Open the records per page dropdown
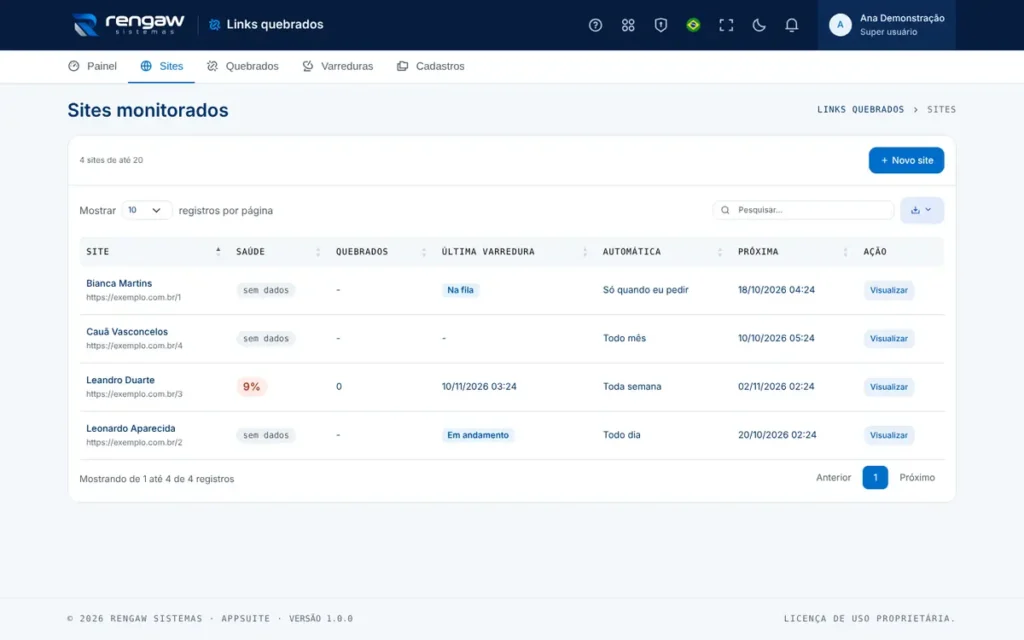1024x640 pixels. coord(146,210)
